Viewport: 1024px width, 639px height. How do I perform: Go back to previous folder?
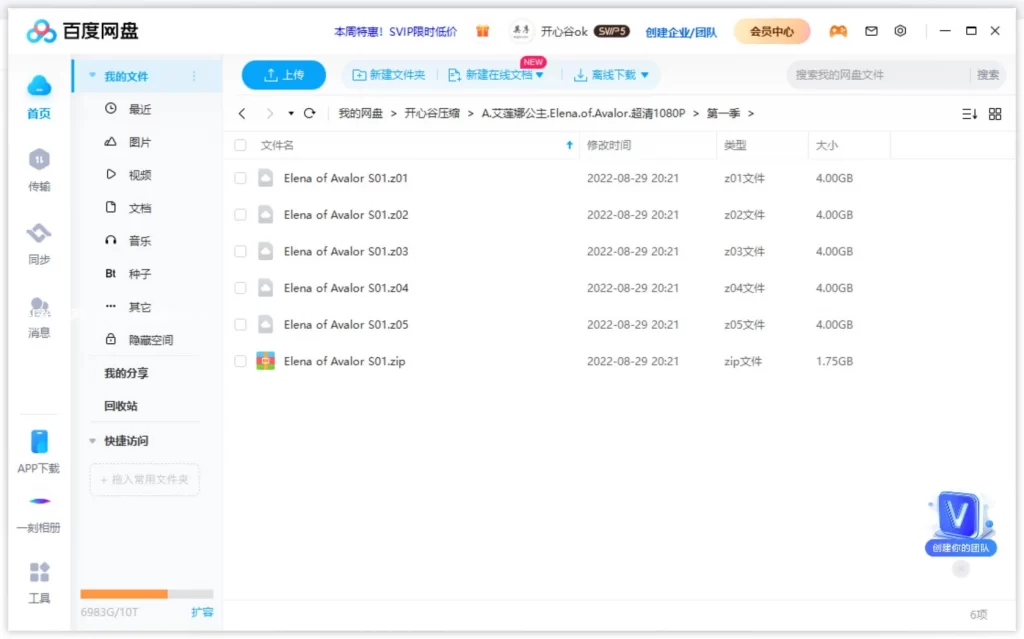(x=242, y=113)
